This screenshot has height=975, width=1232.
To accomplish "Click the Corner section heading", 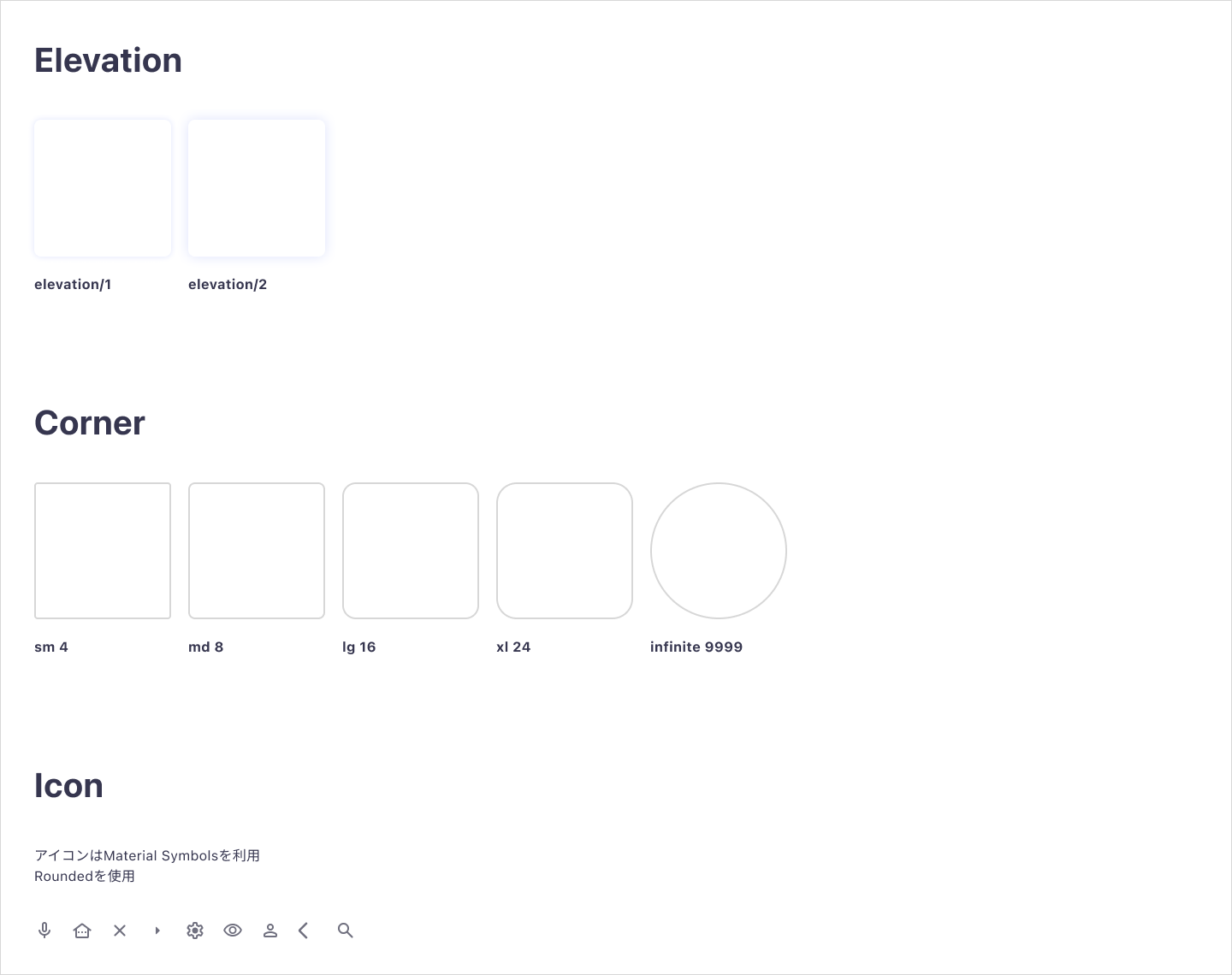I will [x=90, y=423].
